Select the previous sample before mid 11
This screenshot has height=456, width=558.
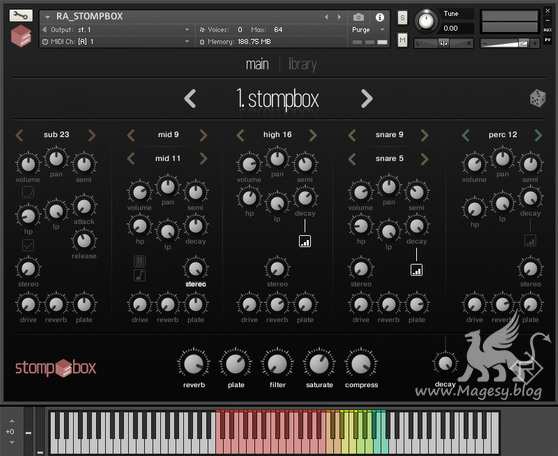pos(131,159)
